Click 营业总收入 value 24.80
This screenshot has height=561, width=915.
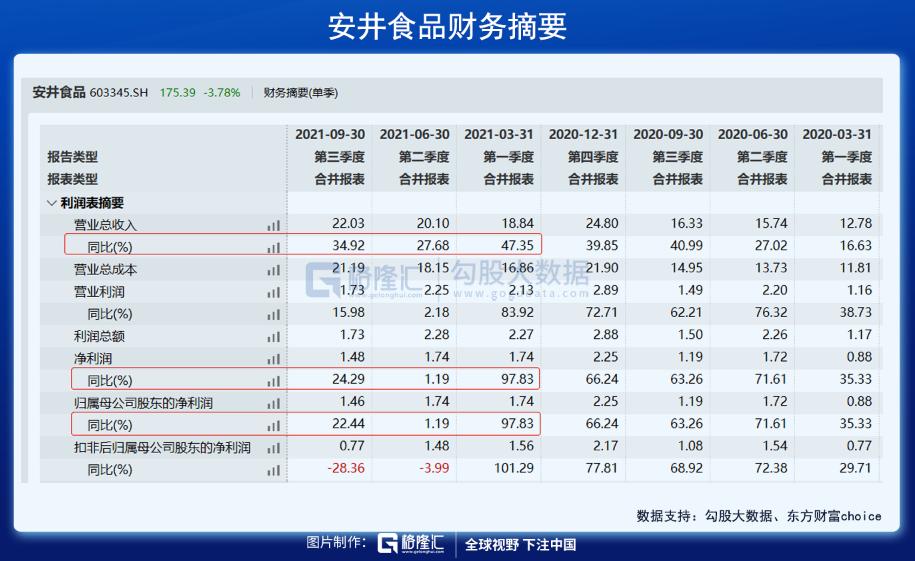pos(602,224)
